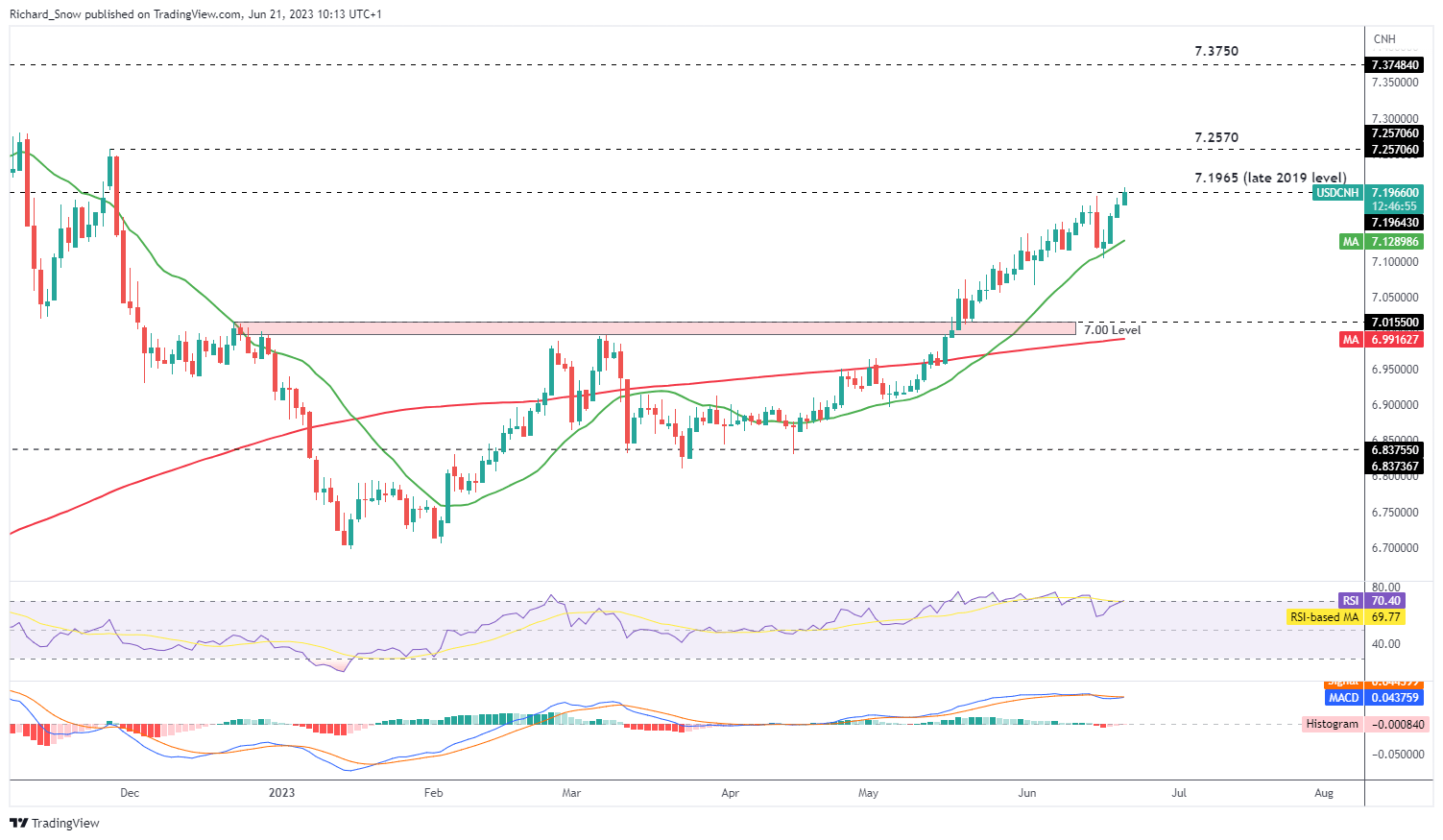Click the Dec label on time axis
This screenshot has height=840, width=1443.
point(130,793)
